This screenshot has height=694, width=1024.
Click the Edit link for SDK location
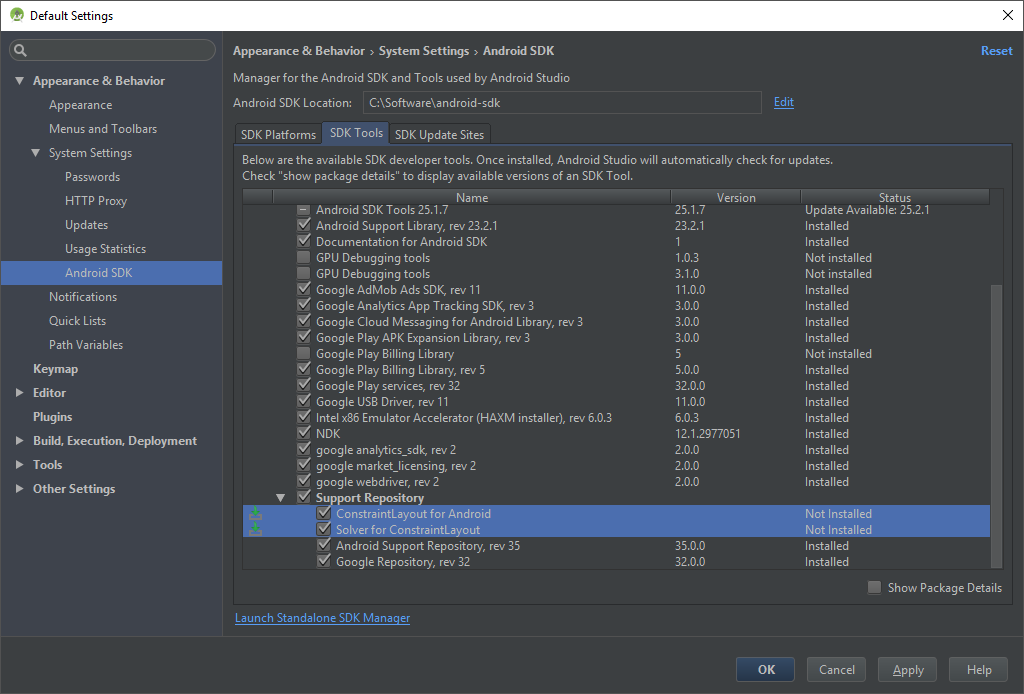coord(783,102)
